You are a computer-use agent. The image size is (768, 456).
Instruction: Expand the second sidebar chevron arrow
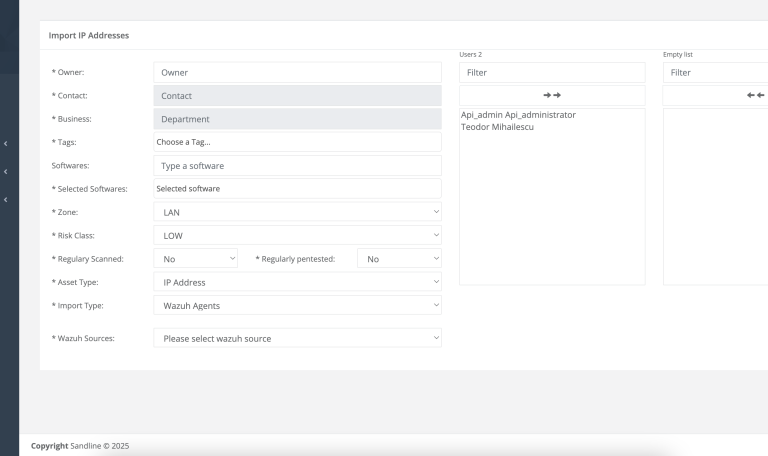click(x=5, y=171)
